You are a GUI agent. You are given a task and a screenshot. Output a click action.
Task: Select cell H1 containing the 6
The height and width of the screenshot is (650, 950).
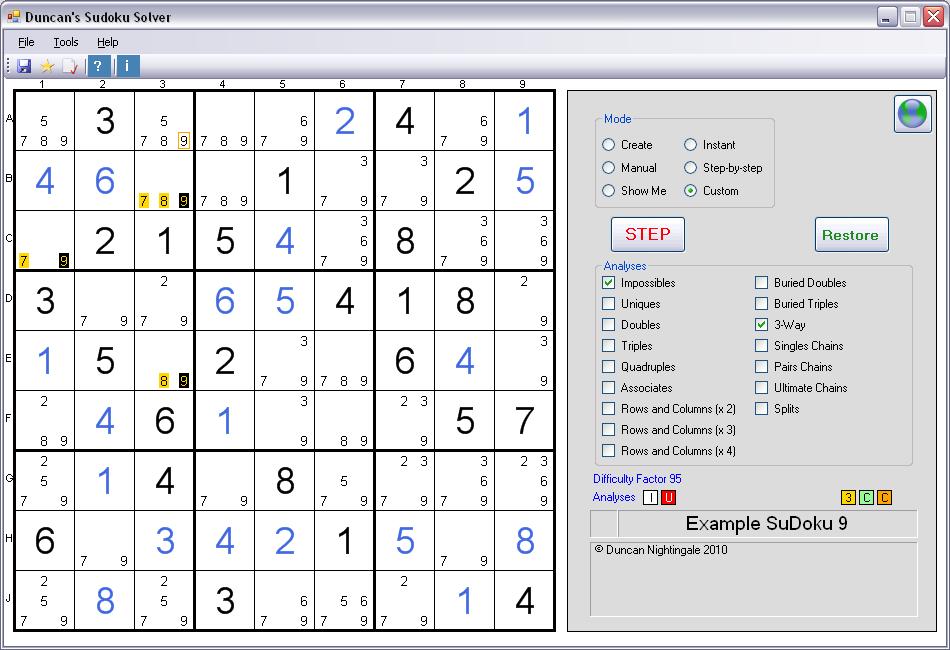pos(45,541)
